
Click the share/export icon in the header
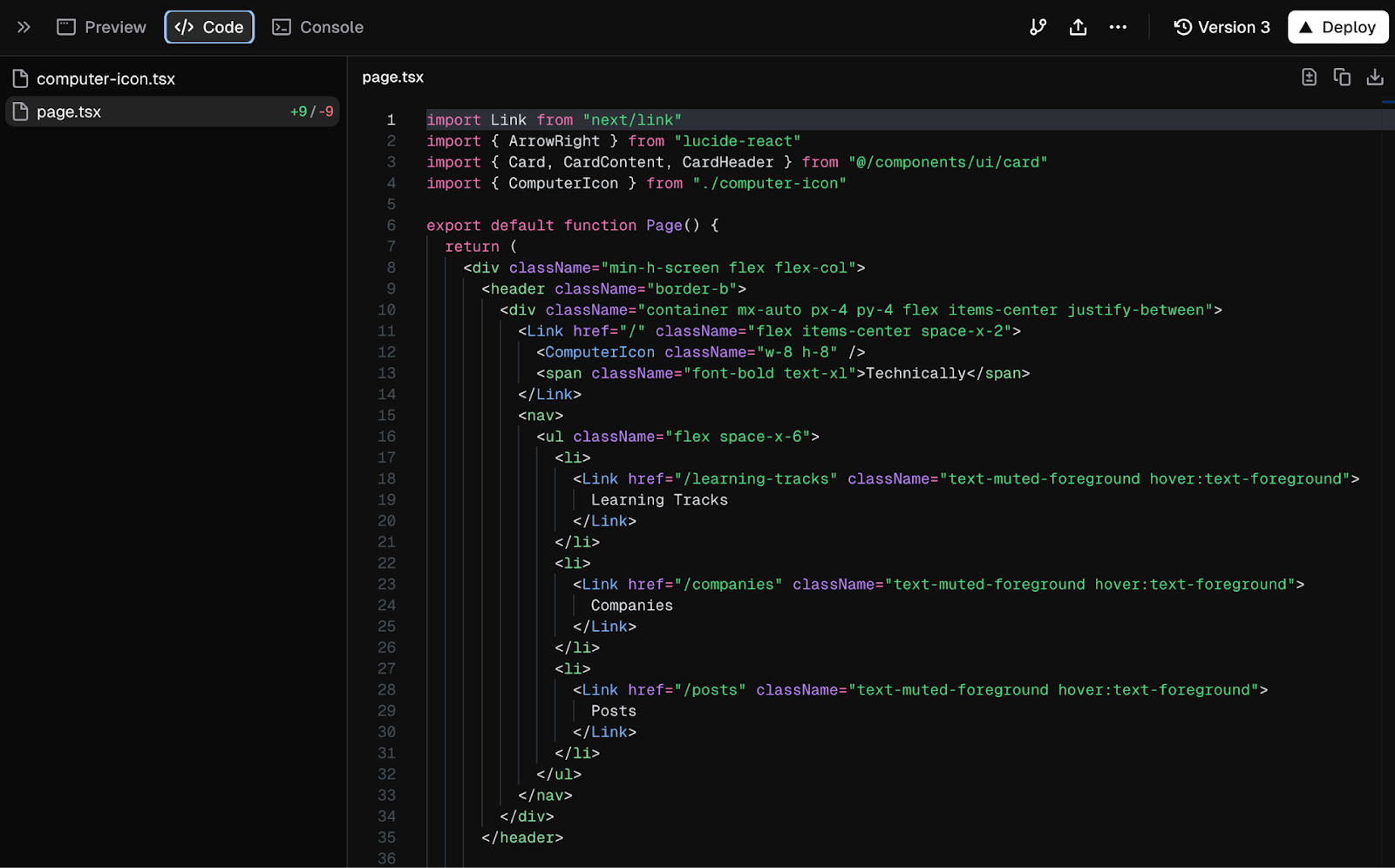tap(1078, 27)
